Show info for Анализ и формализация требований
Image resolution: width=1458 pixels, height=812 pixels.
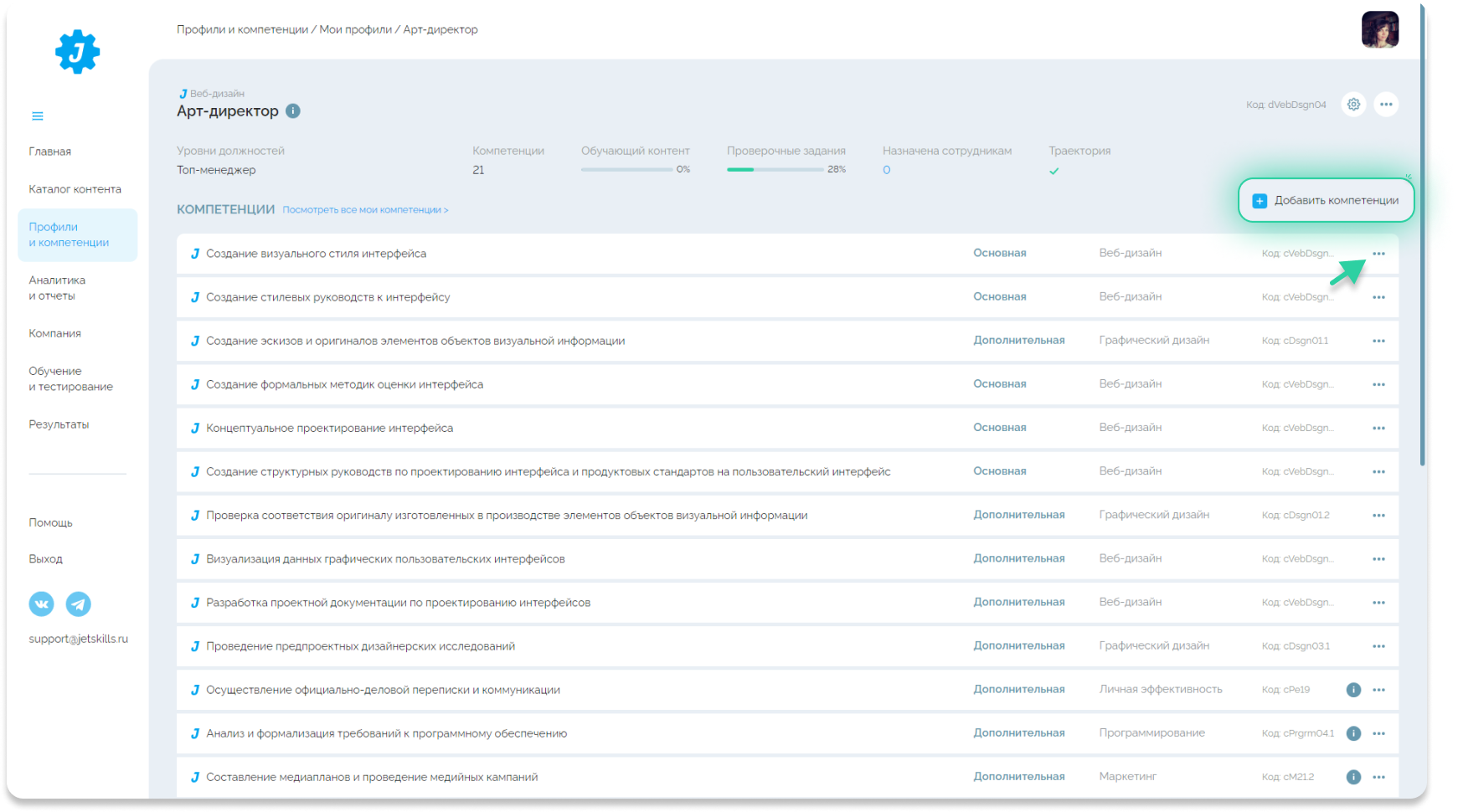pyautogui.click(x=1353, y=733)
